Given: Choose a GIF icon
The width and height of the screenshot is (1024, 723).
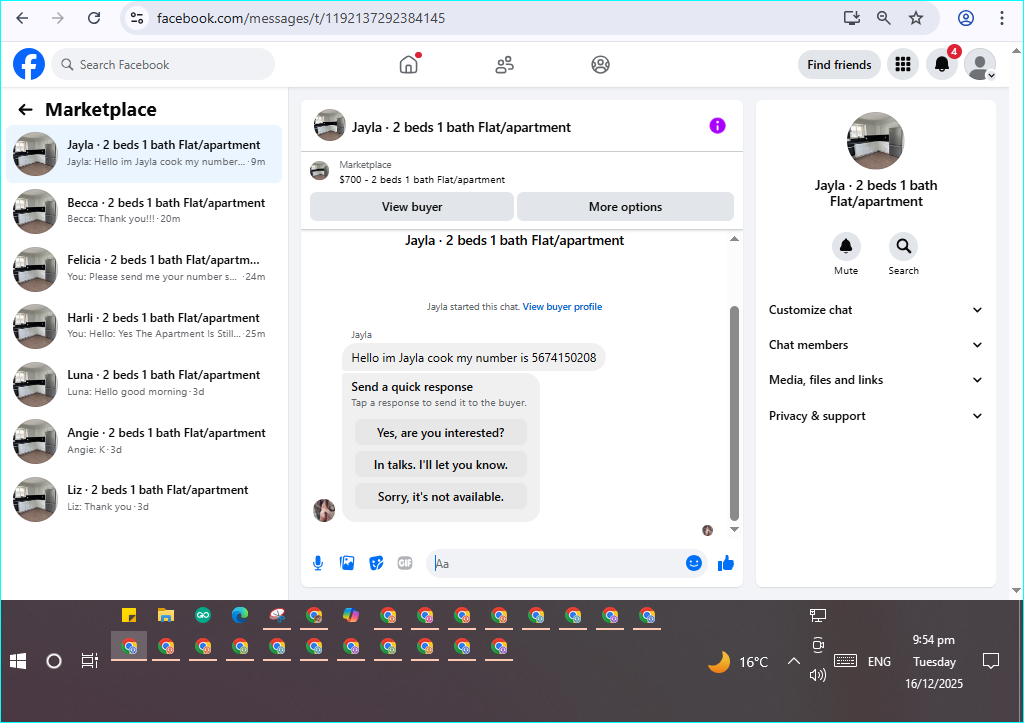Looking at the screenshot, I should [405, 563].
